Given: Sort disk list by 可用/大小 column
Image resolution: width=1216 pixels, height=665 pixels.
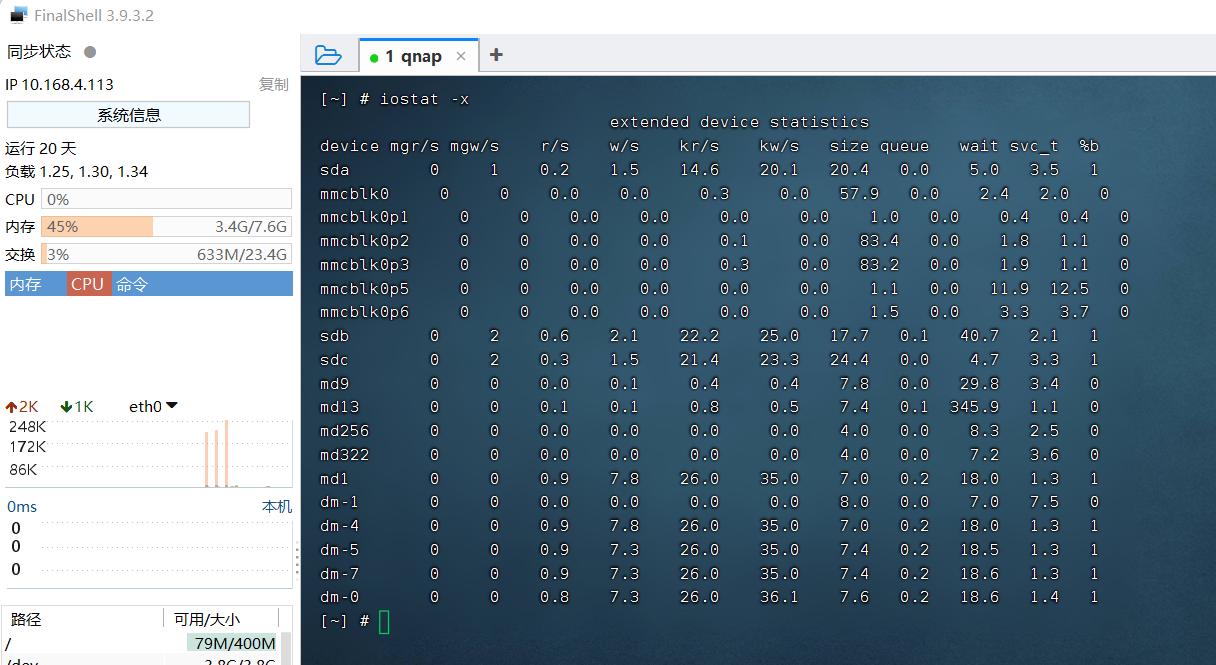Looking at the screenshot, I should coord(207,619).
